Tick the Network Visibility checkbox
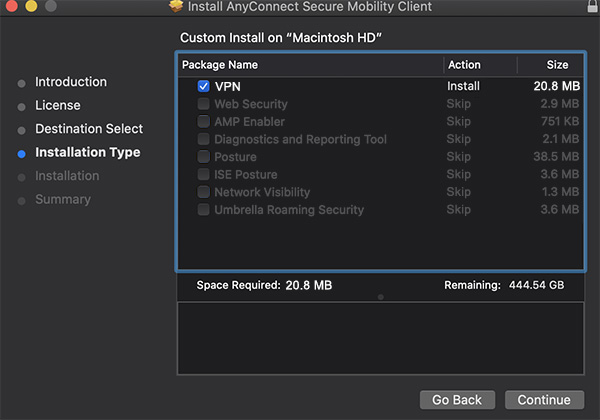Image resolution: width=600 pixels, height=420 pixels. (204, 192)
